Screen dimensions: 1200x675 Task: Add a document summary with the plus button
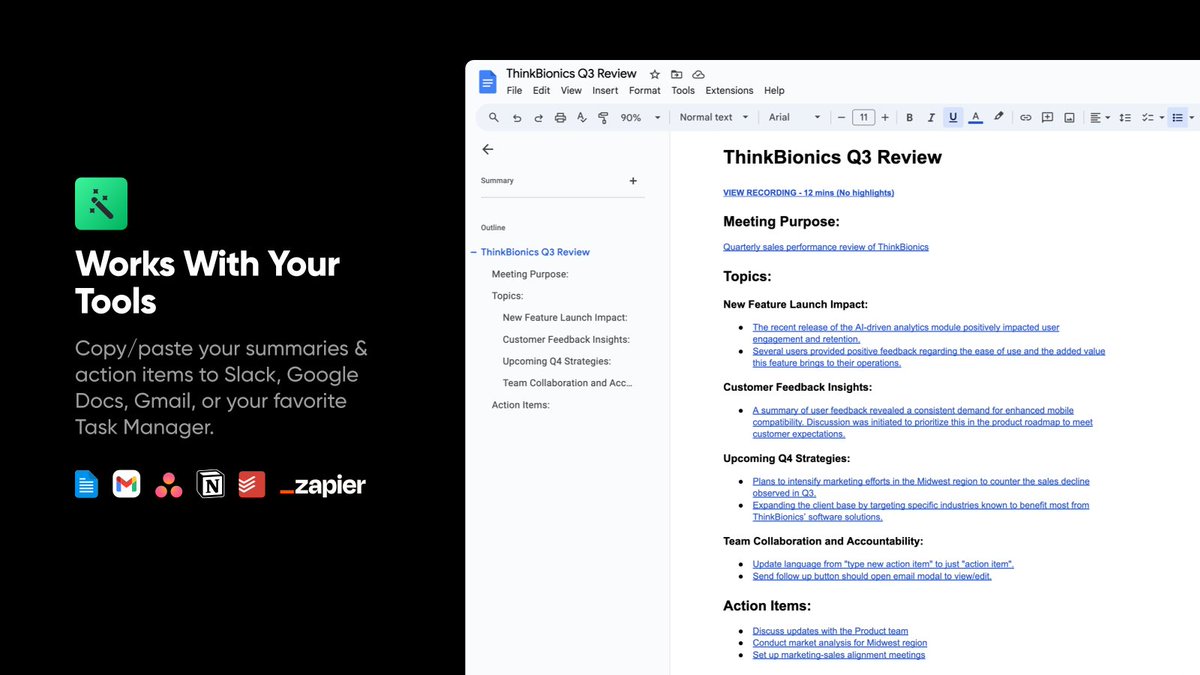(x=633, y=181)
